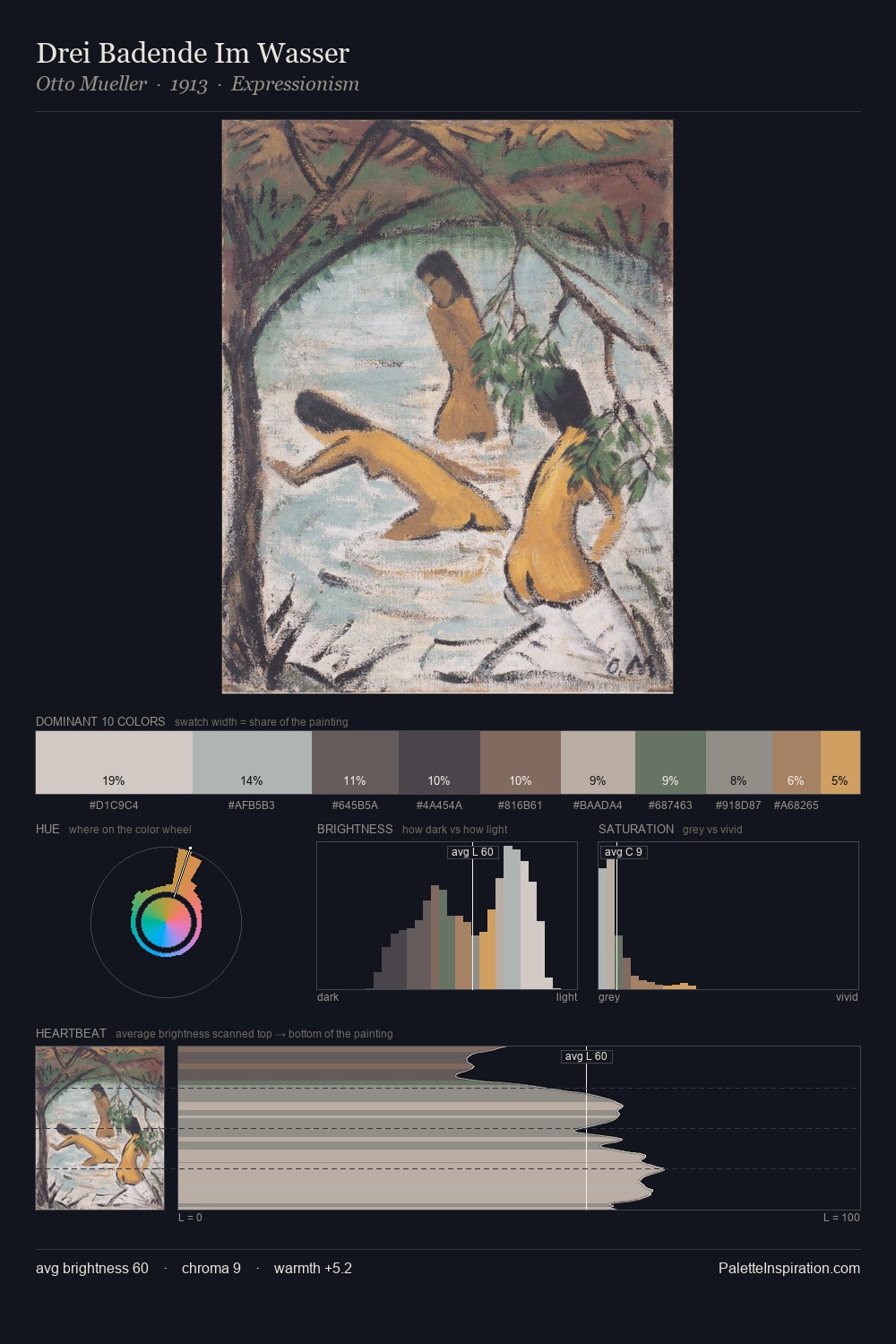Click the chroma 9 footer stat
This screenshot has width=896, height=1344.
coord(211,1268)
